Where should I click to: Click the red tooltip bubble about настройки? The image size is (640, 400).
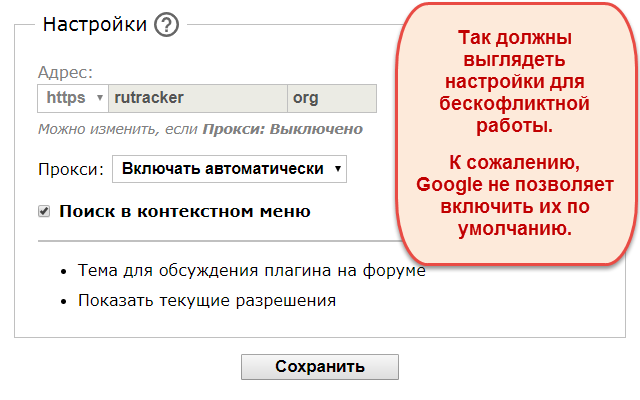(x=514, y=134)
